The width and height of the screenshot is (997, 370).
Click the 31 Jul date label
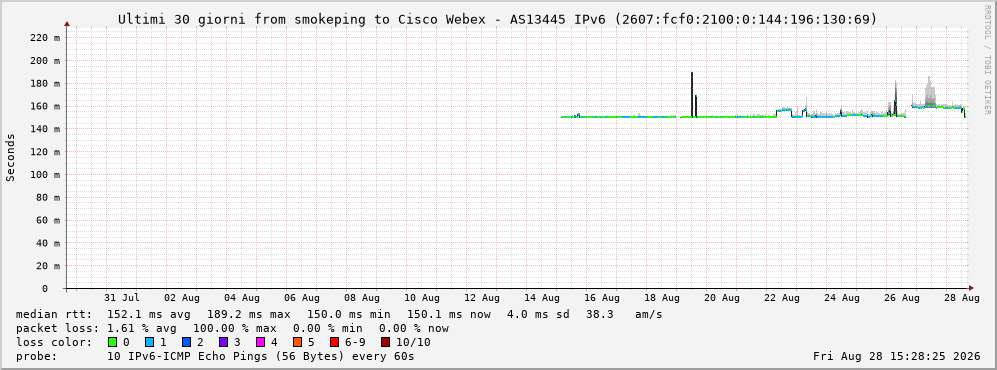pos(122,298)
